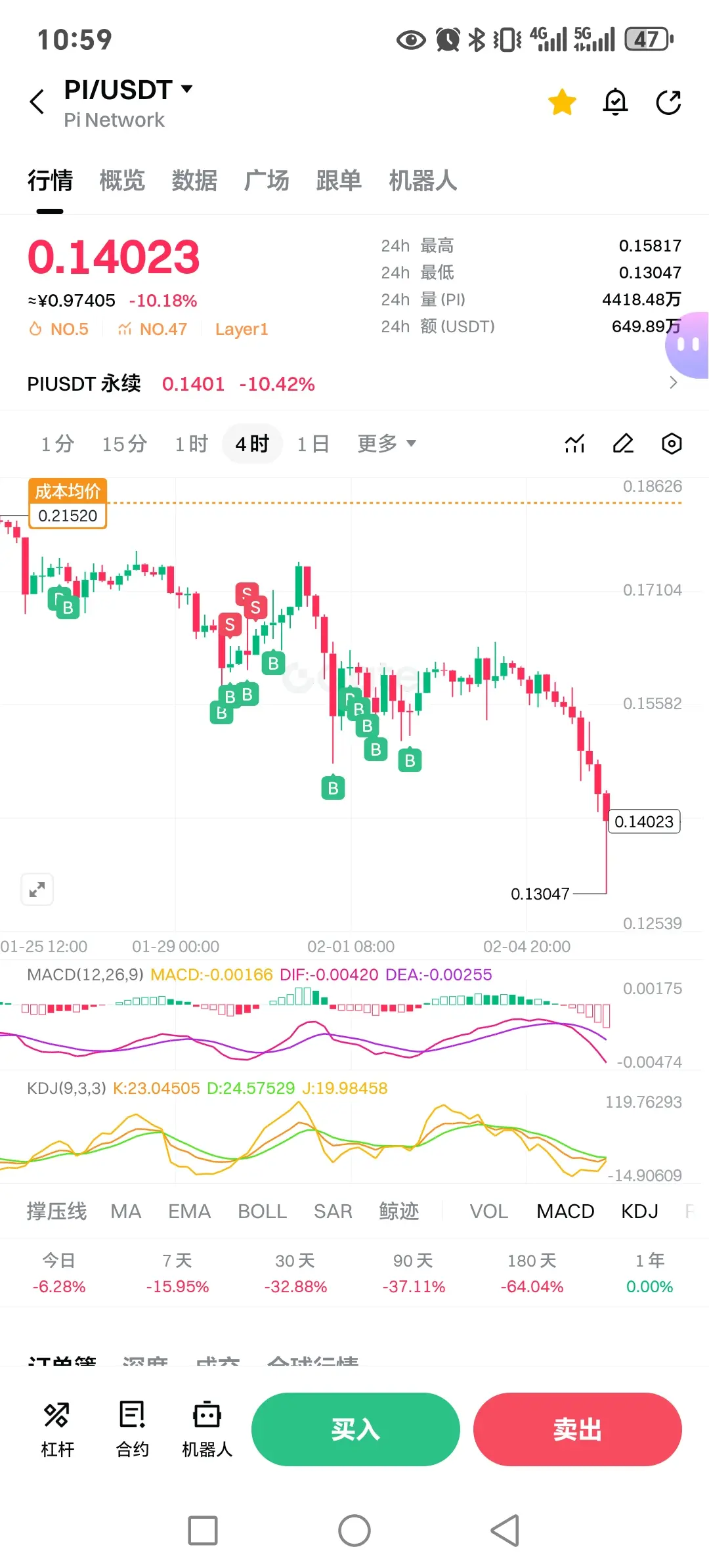Select the 1分 timeframe
The image size is (709, 1568).
click(x=58, y=444)
